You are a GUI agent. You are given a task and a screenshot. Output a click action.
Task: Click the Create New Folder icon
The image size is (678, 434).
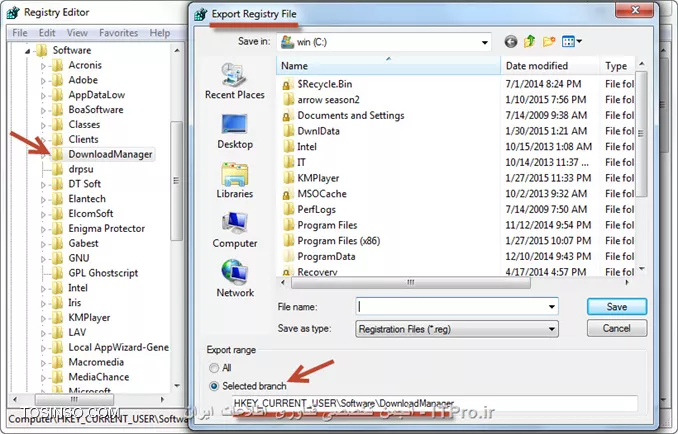(x=549, y=41)
